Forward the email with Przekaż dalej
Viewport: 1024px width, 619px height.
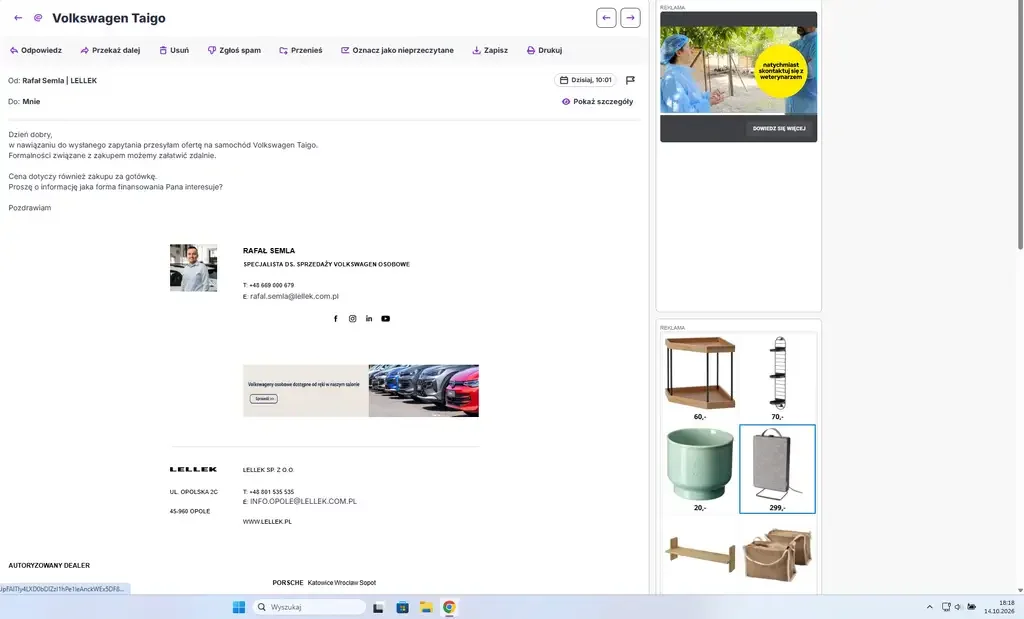[x=110, y=50]
